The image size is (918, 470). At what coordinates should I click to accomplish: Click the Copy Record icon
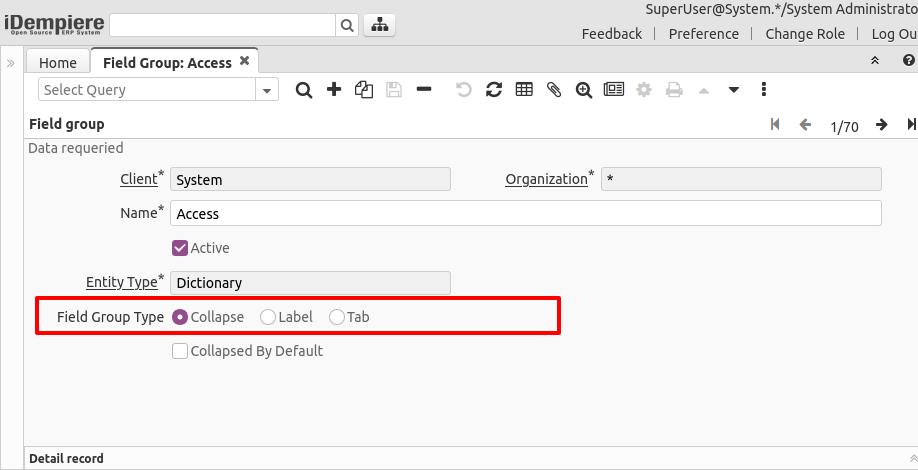pos(364,90)
